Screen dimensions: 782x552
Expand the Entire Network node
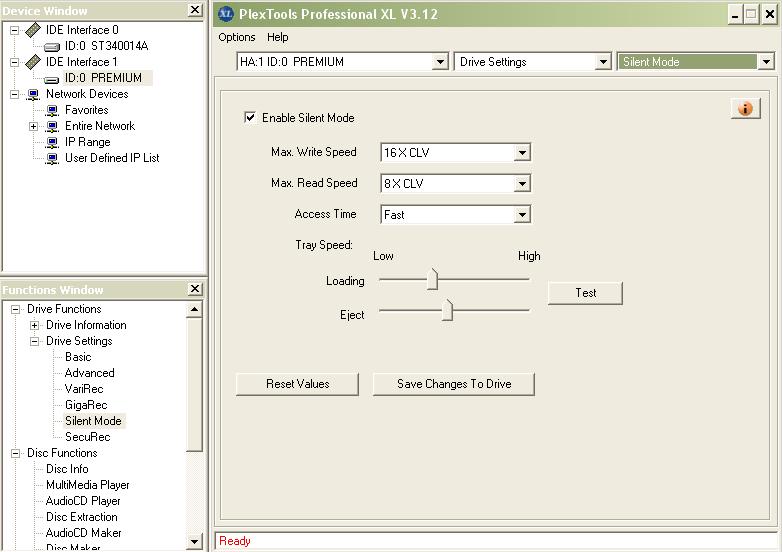[x=33, y=126]
